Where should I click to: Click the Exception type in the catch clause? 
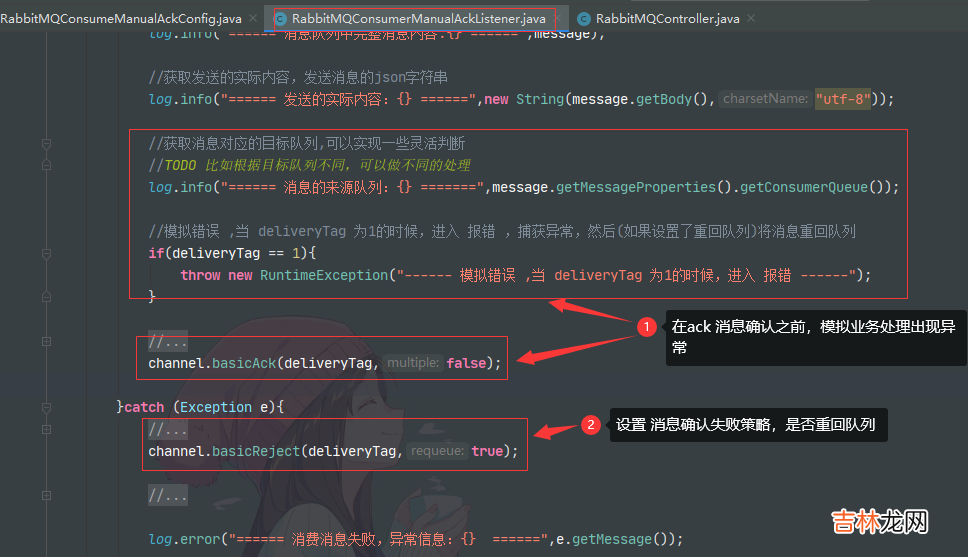[215, 408]
